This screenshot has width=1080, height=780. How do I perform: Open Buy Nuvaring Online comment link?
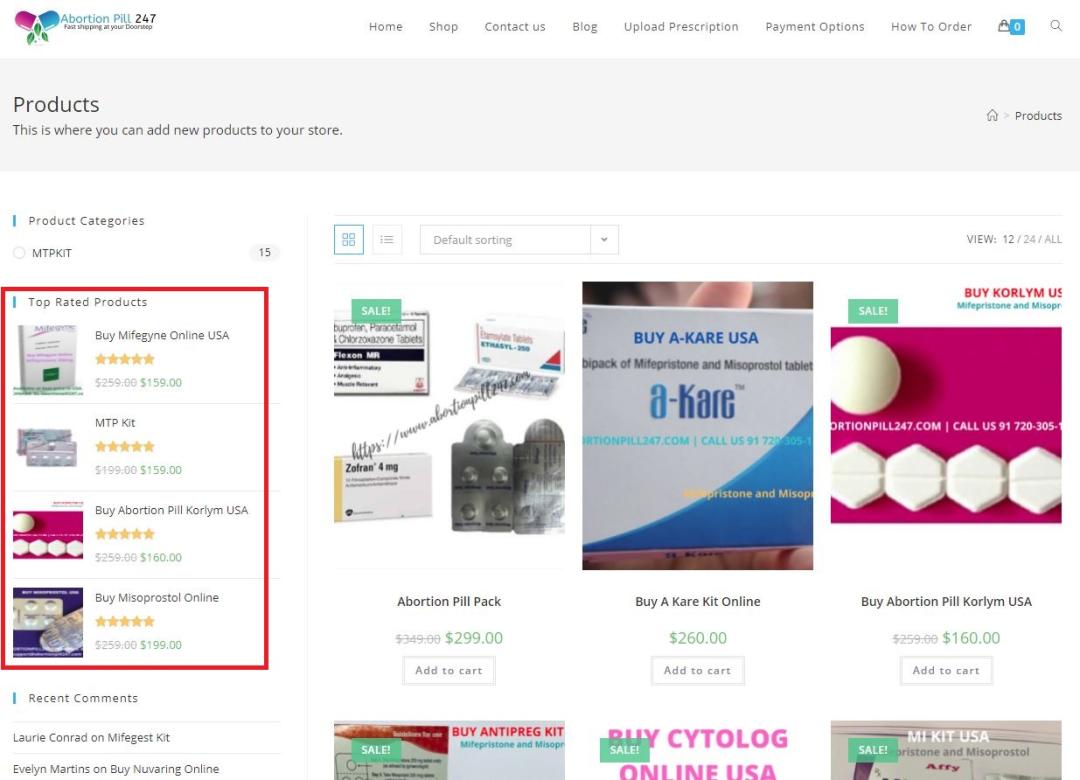[x=165, y=769]
